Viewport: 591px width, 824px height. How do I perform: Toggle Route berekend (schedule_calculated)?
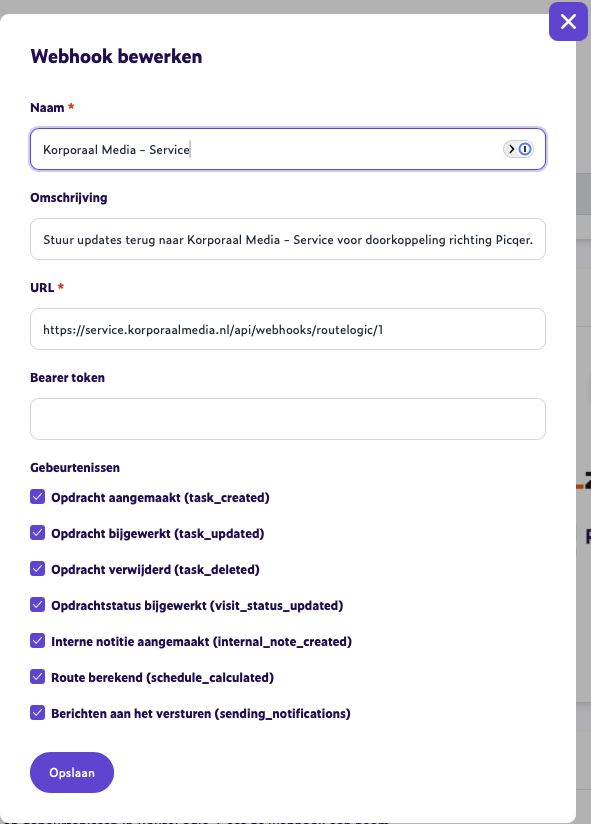click(38, 677)
